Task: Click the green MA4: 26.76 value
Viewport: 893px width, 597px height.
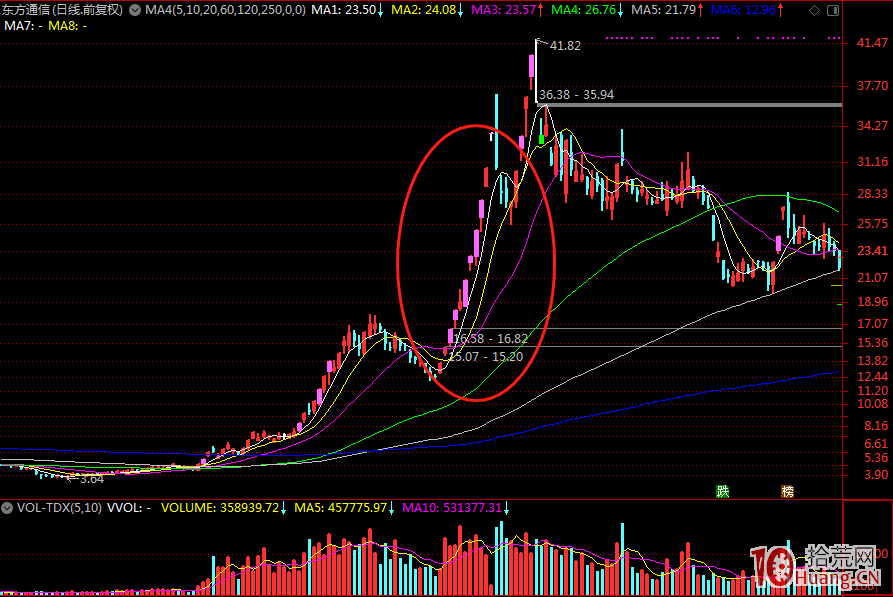Action: coord(583,10)
